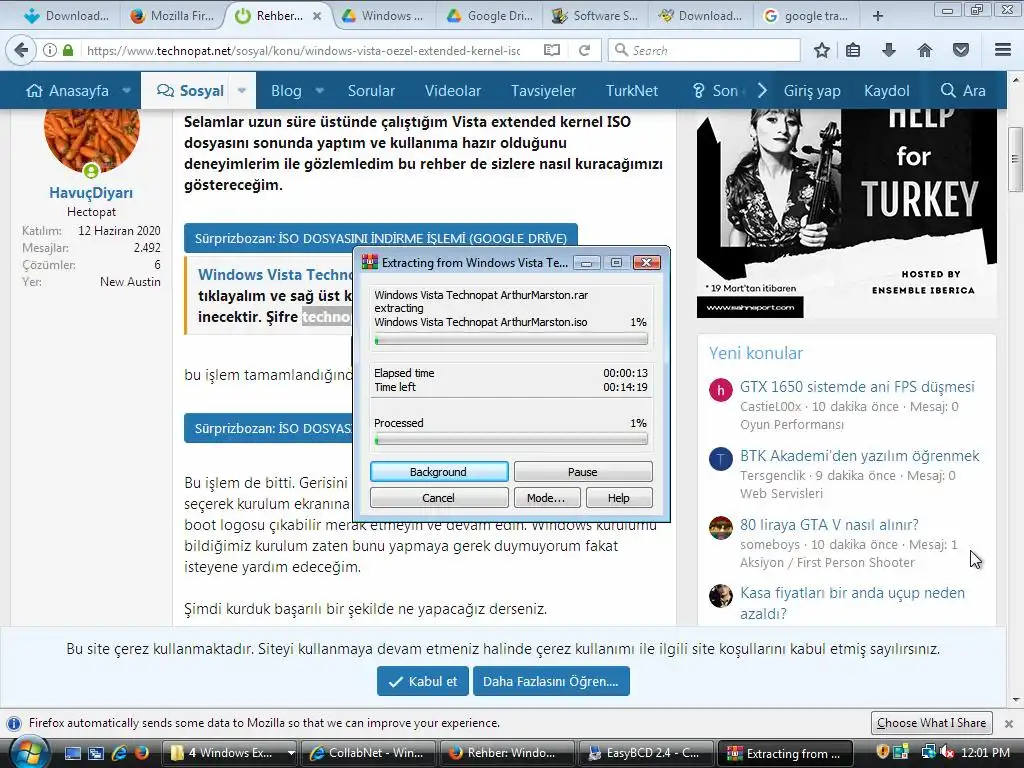Expand grouped Windows Explorer taskbar arrow
The image size is (1024, 768).
[x=291, y=753]
